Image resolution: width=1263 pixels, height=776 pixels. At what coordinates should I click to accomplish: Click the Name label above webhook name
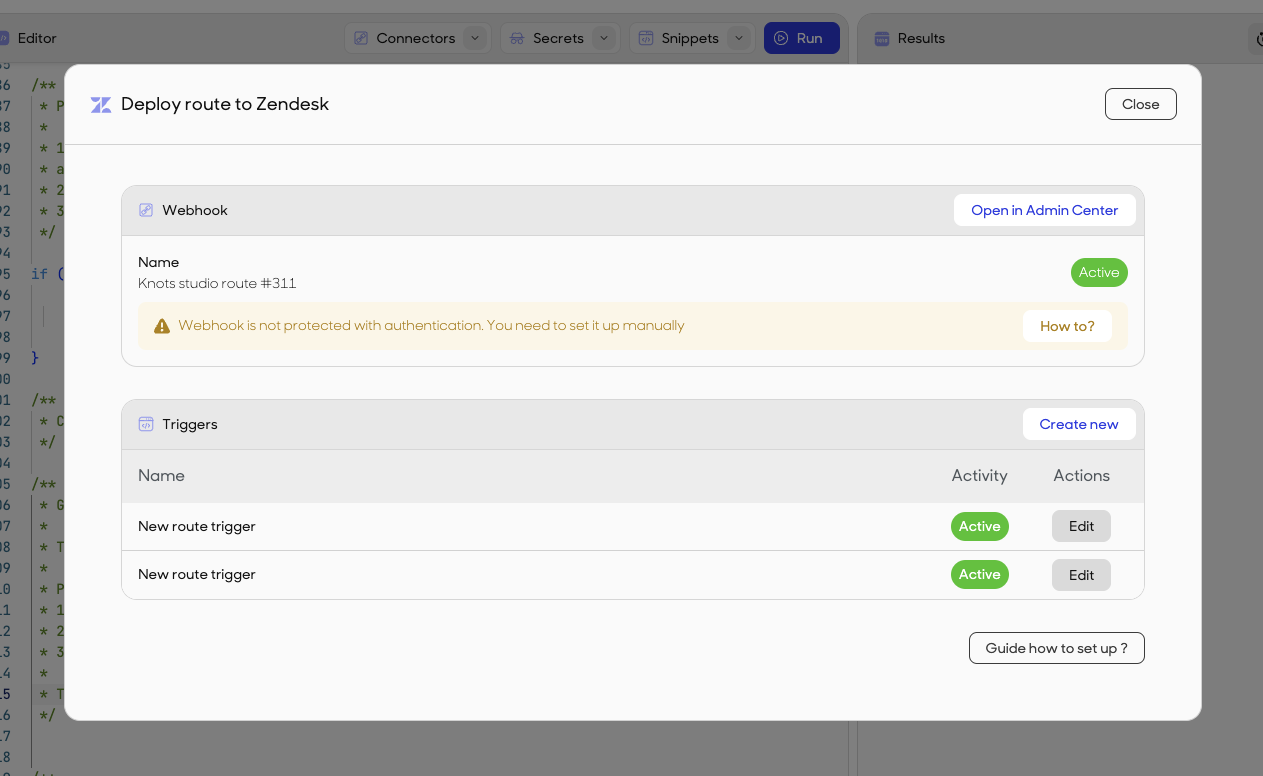[159, 262]
